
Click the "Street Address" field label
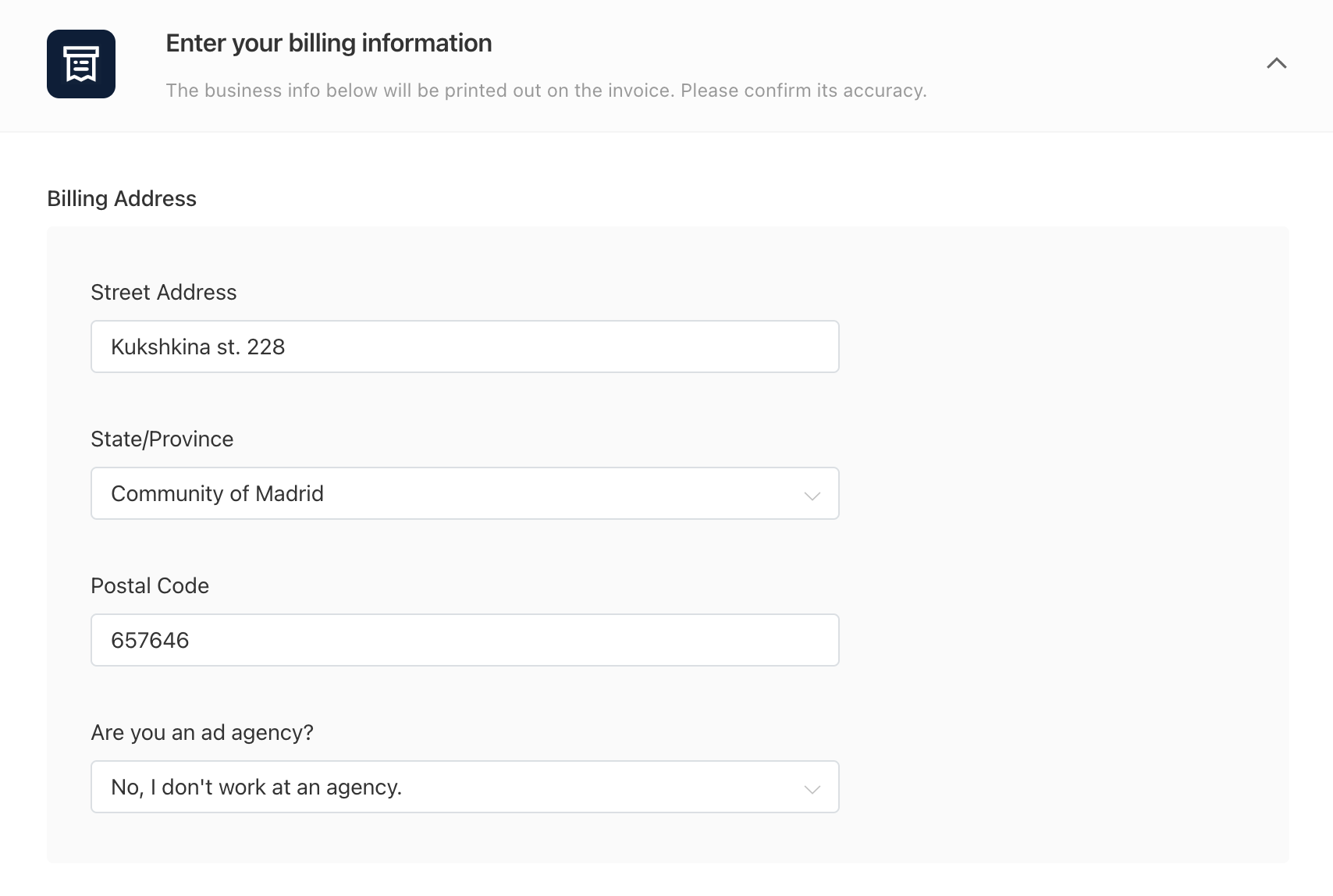coord(163,292)
